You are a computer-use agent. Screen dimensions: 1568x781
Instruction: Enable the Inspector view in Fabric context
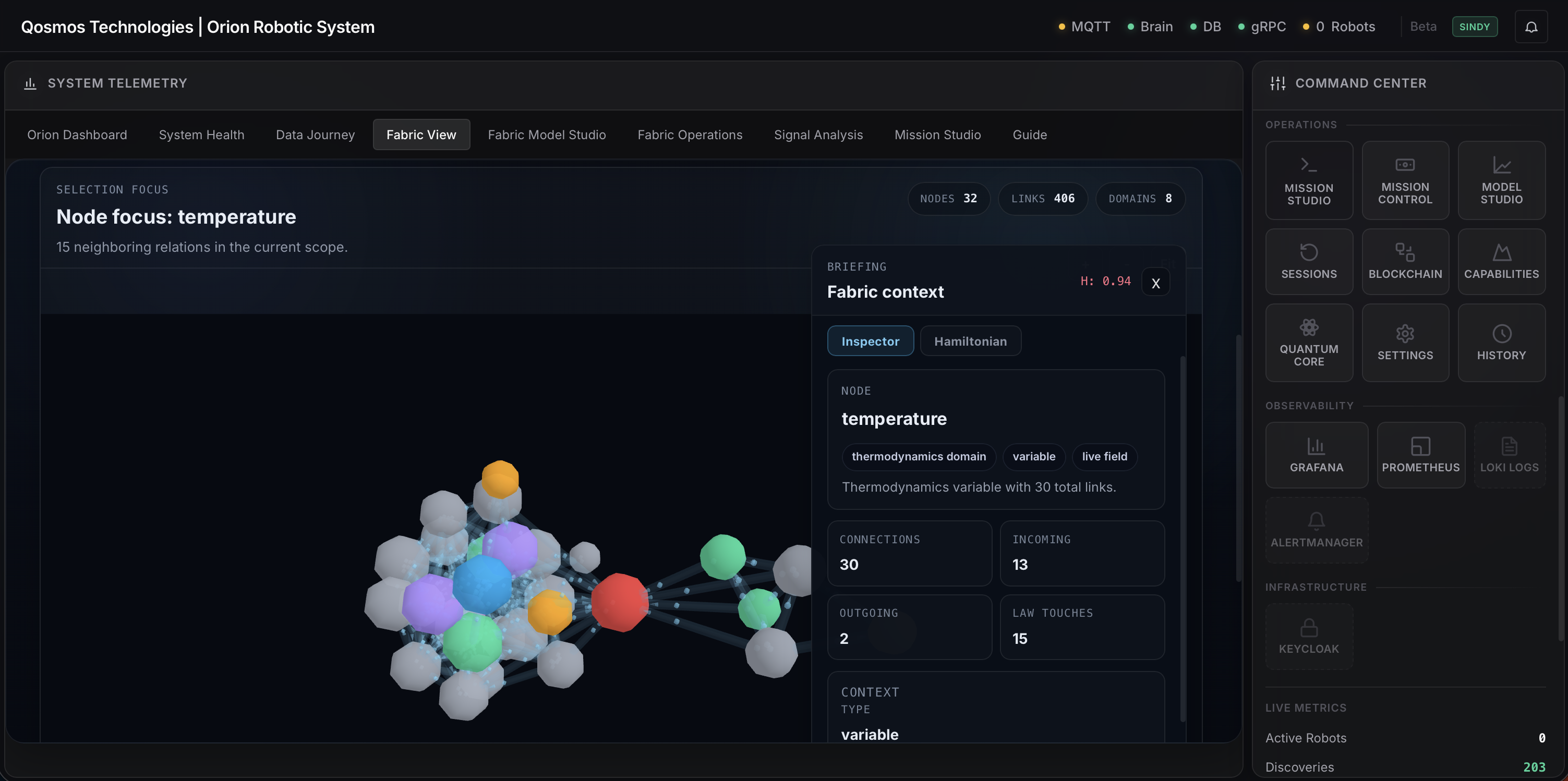point(871,340)
